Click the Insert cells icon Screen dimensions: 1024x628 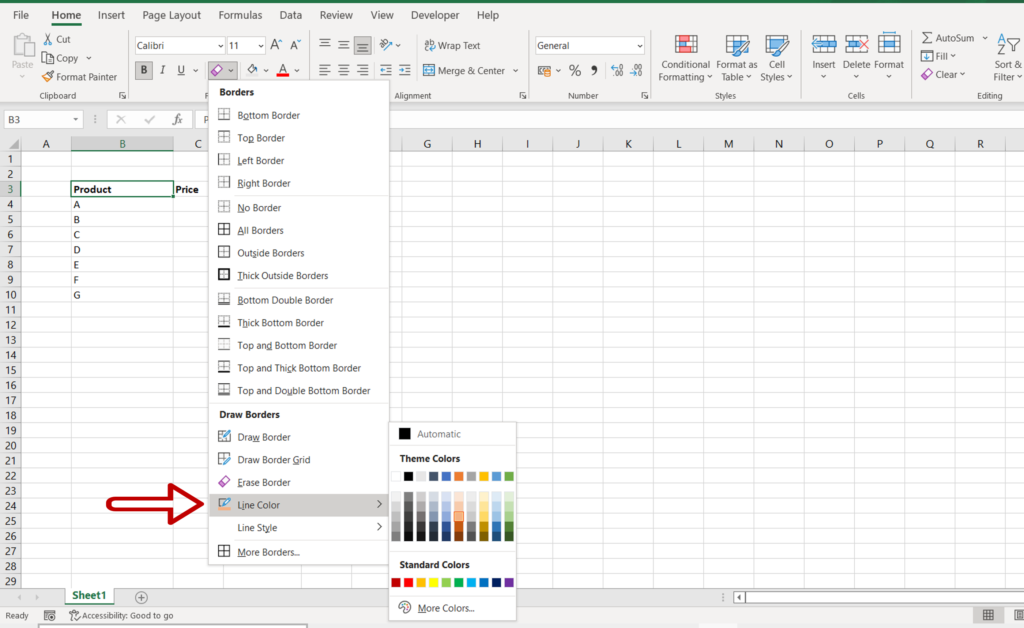(824, 45)
